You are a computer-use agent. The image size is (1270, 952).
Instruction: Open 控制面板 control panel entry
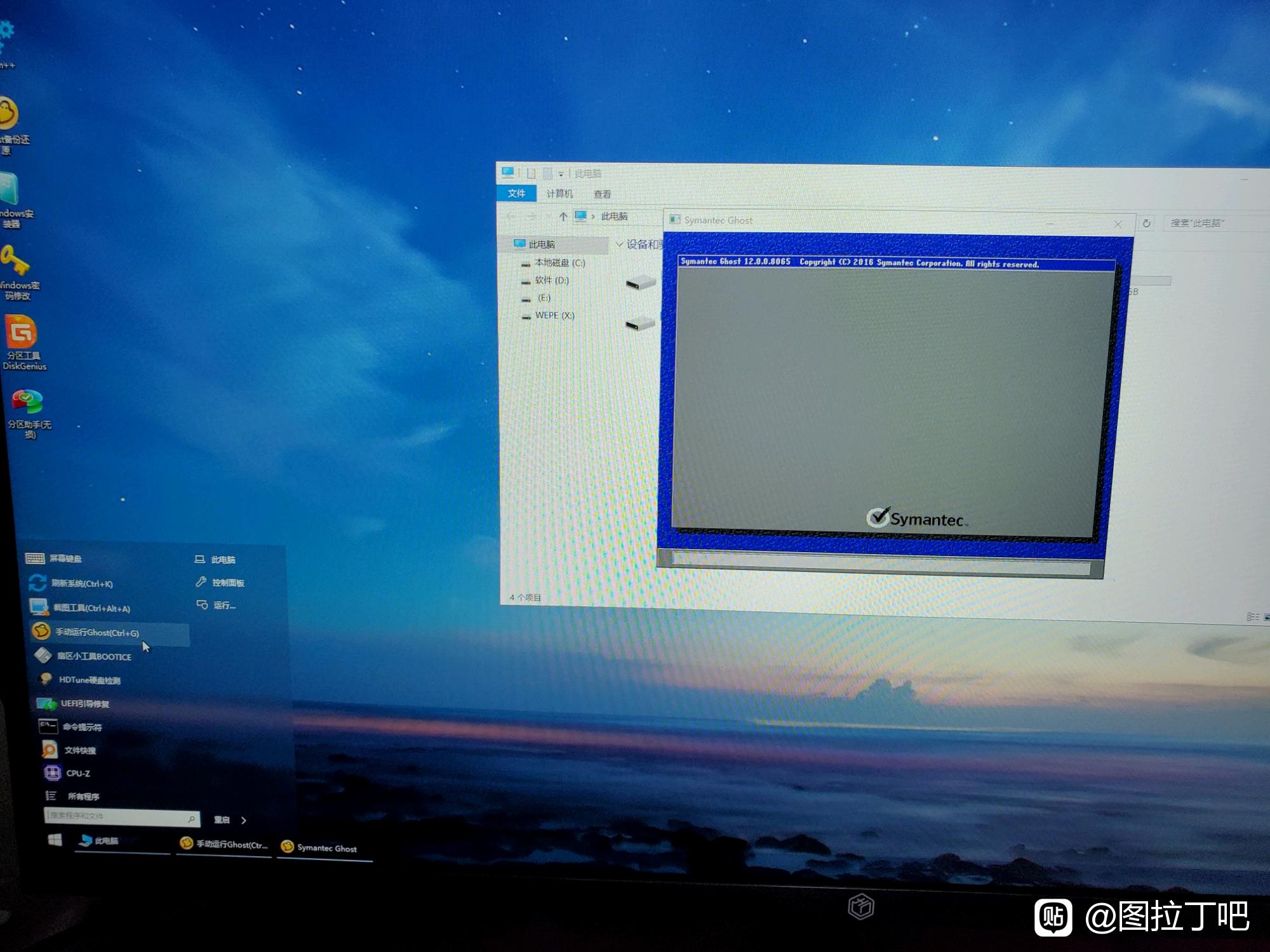point(220,583)
